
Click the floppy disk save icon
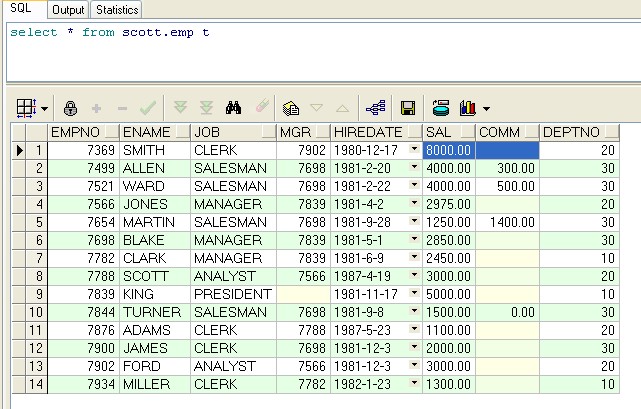click(408, 108)
